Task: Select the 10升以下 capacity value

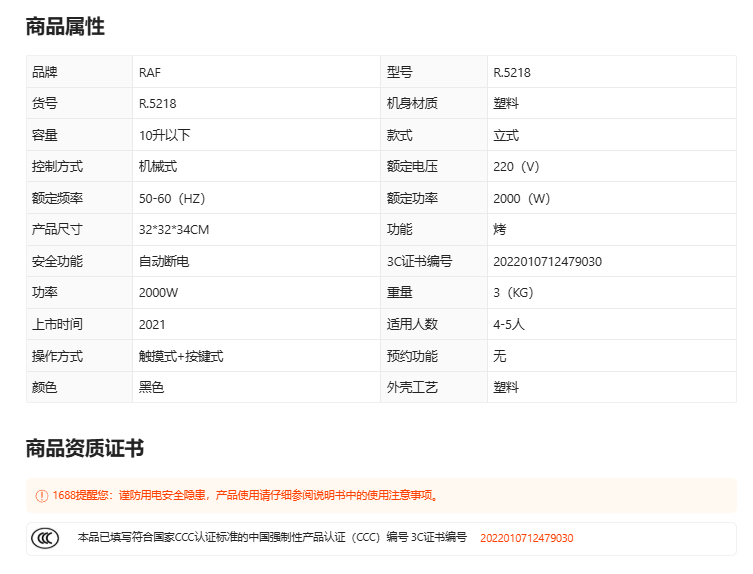Action: (164, 135)
